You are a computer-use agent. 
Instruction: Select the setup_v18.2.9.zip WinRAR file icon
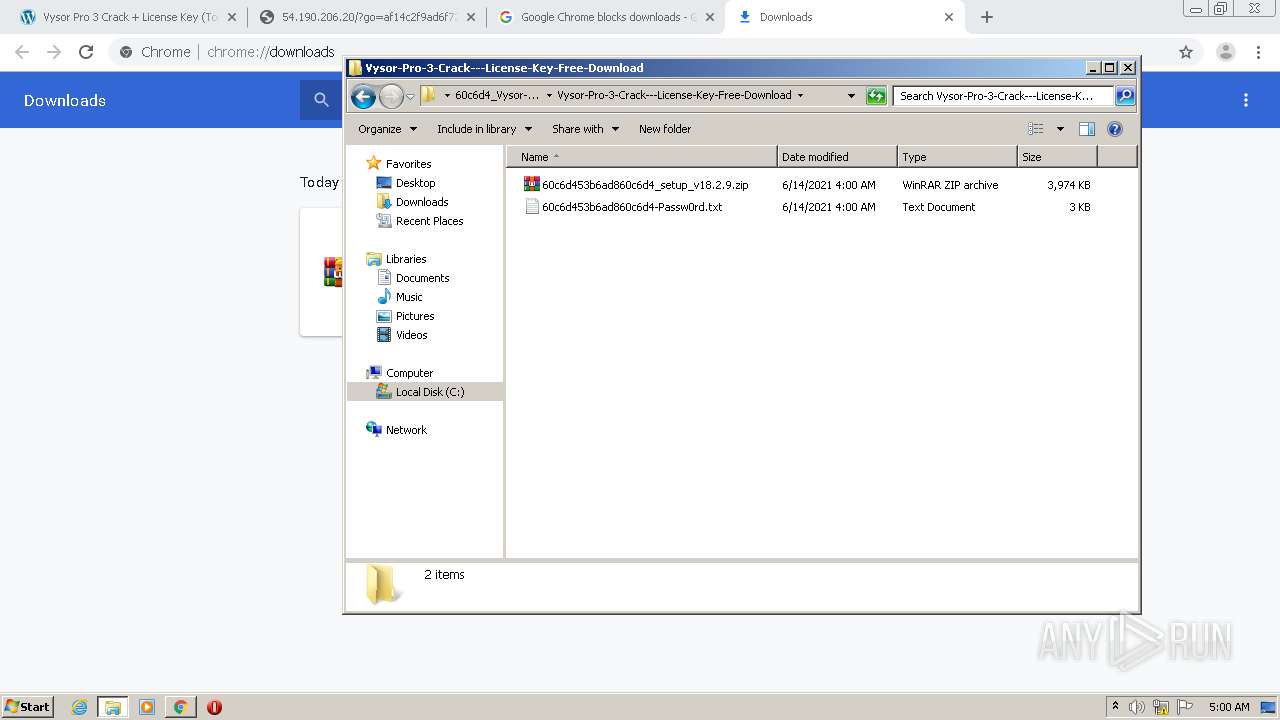click(532, 185)
